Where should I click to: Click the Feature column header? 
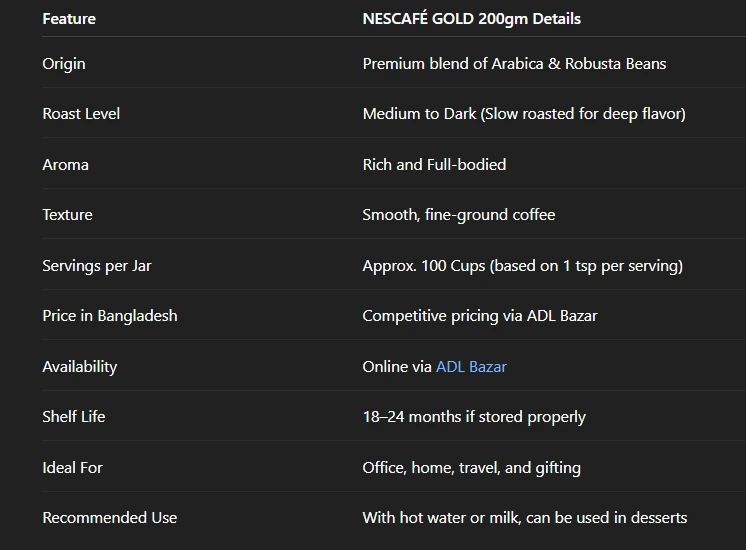tap(69, 19)
